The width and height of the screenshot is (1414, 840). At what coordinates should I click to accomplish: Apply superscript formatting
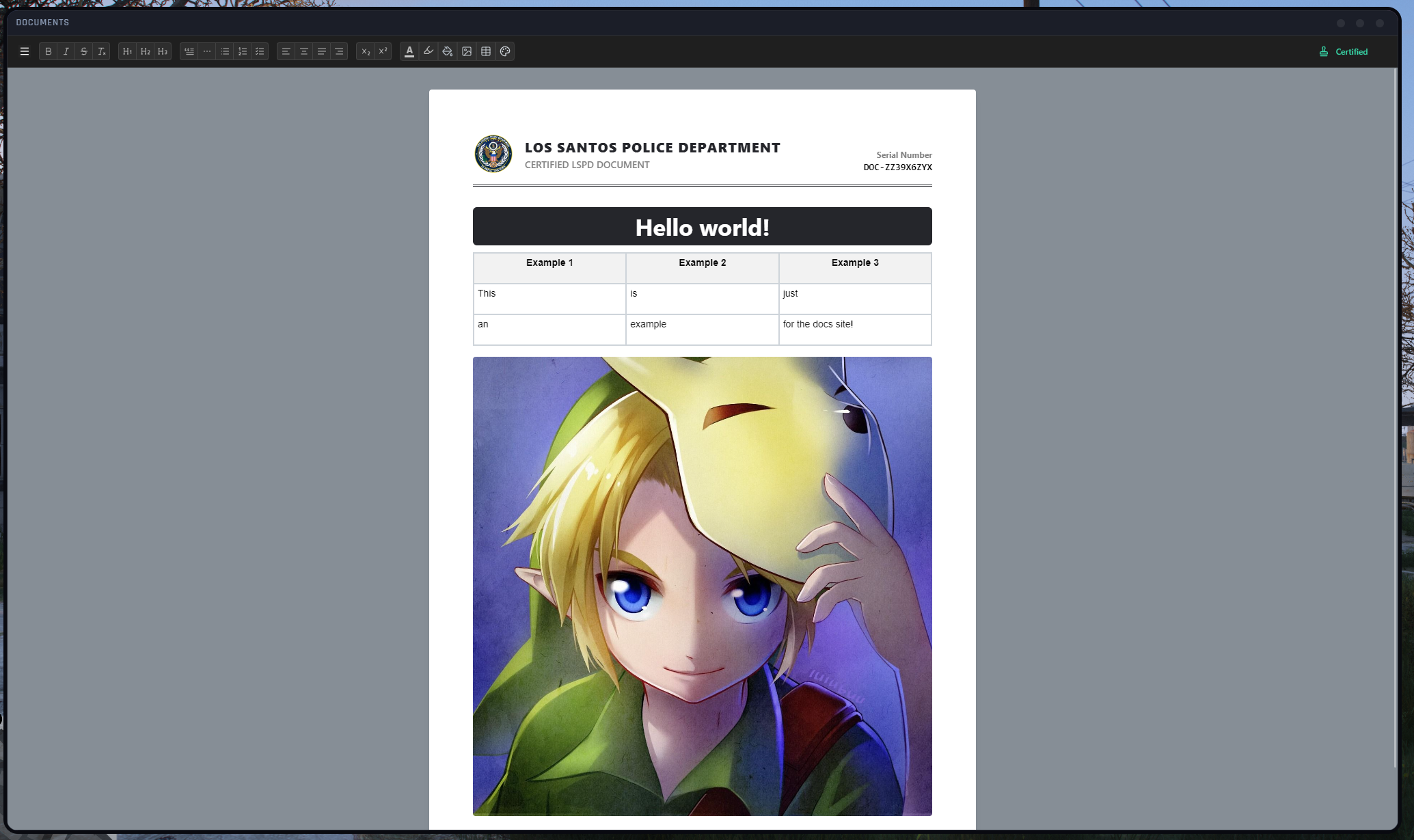tap(383, 51)
